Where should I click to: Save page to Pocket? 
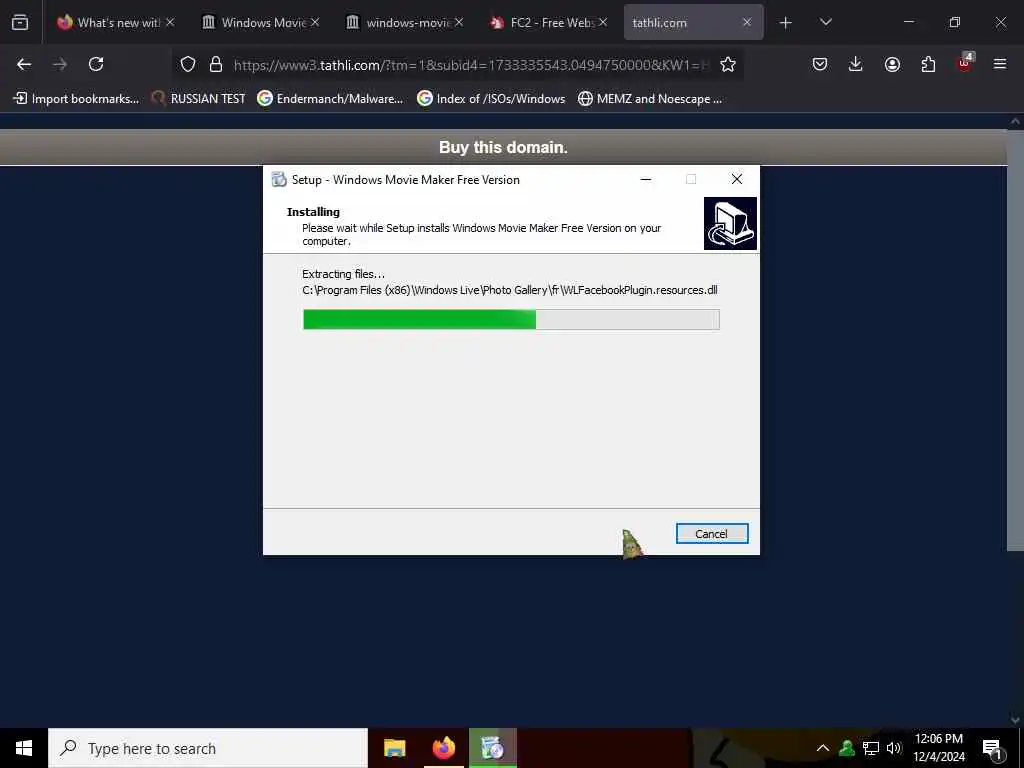pos(820,64)
